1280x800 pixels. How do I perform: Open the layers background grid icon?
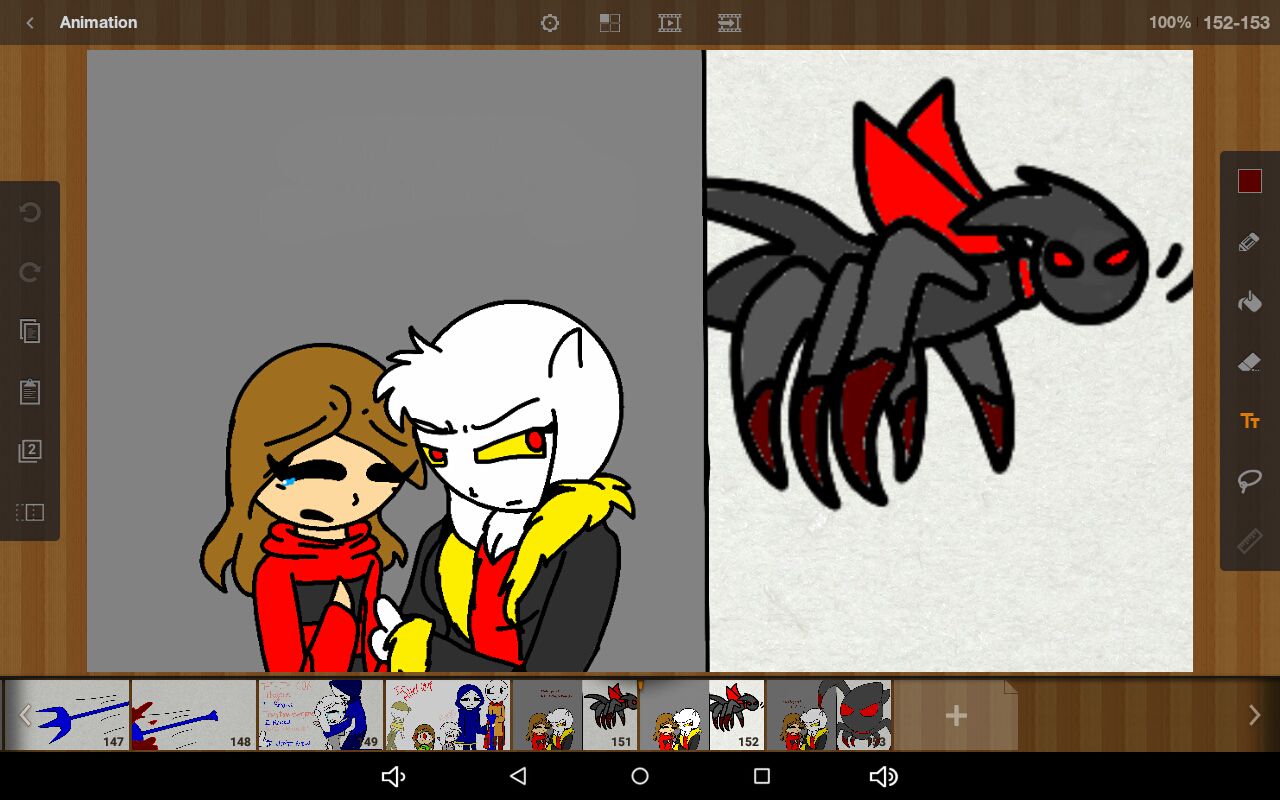pos(610,22)
